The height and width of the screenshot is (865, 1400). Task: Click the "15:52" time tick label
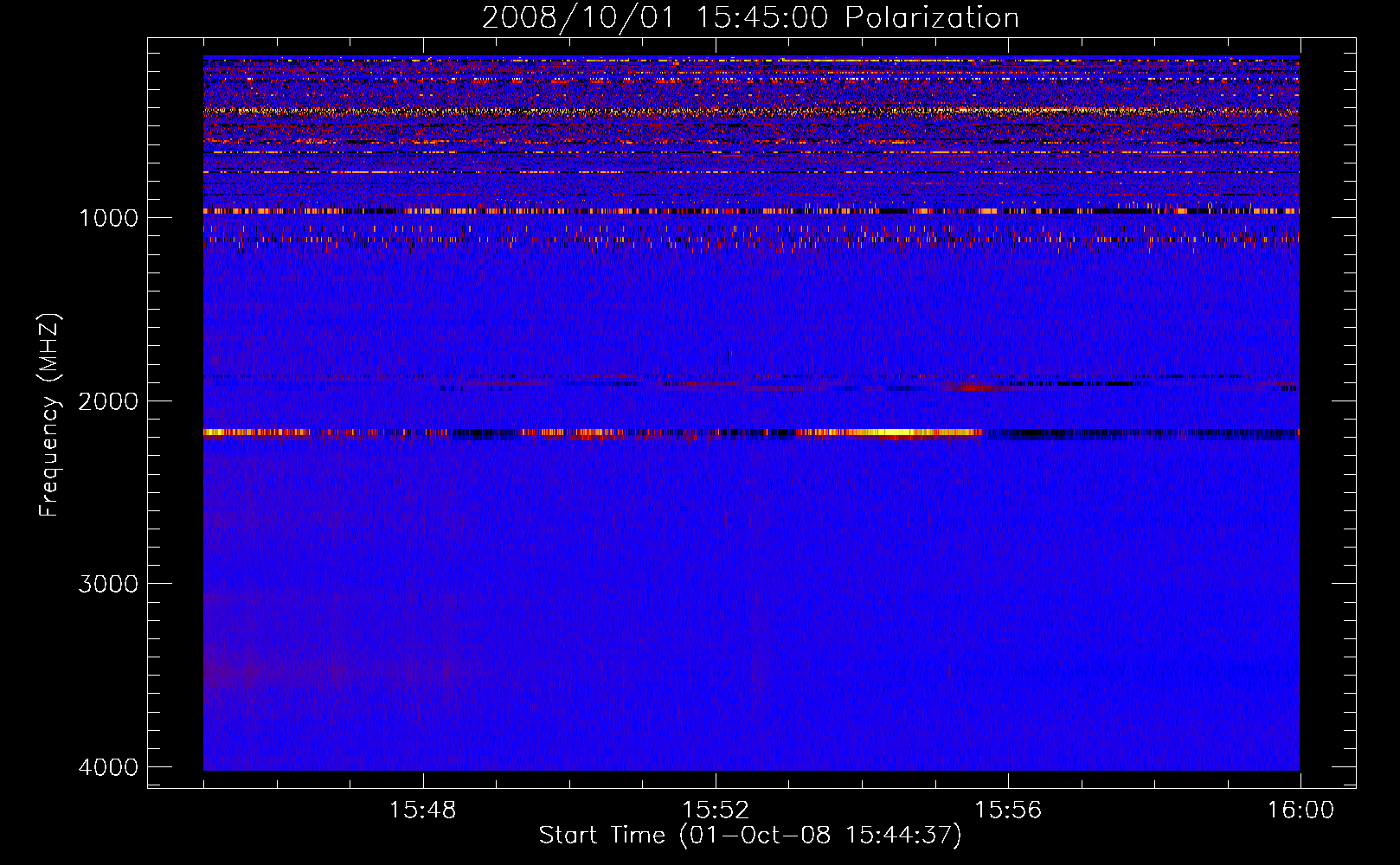(715, 810)
